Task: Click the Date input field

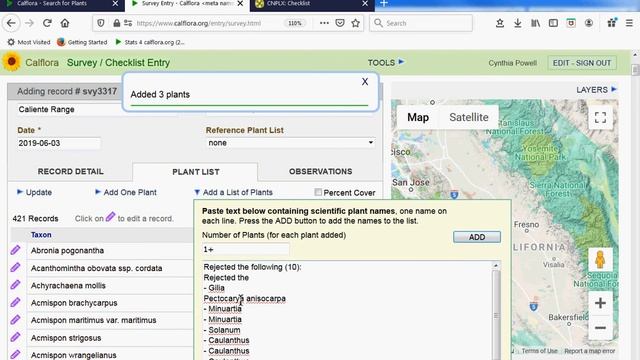Action: pyautogui.click(x=59, y=143)
